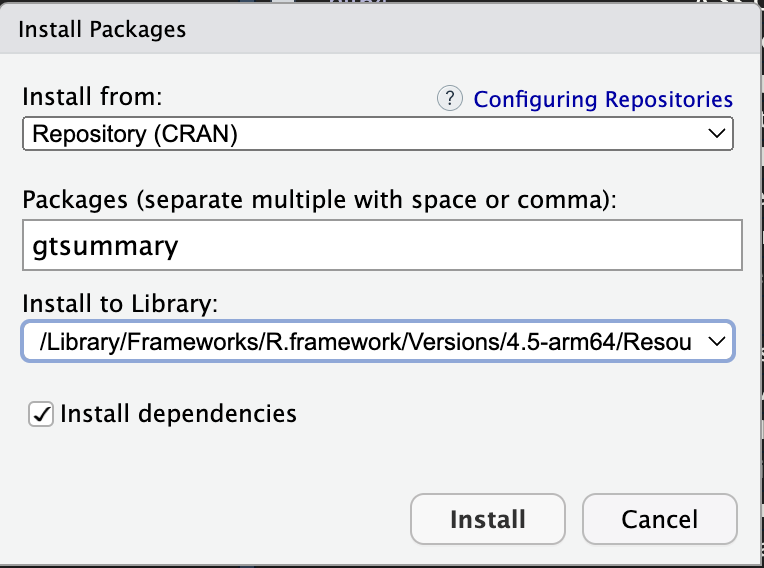
Task: Click the Install Packages title bar
Action: (x=380, y=29)
